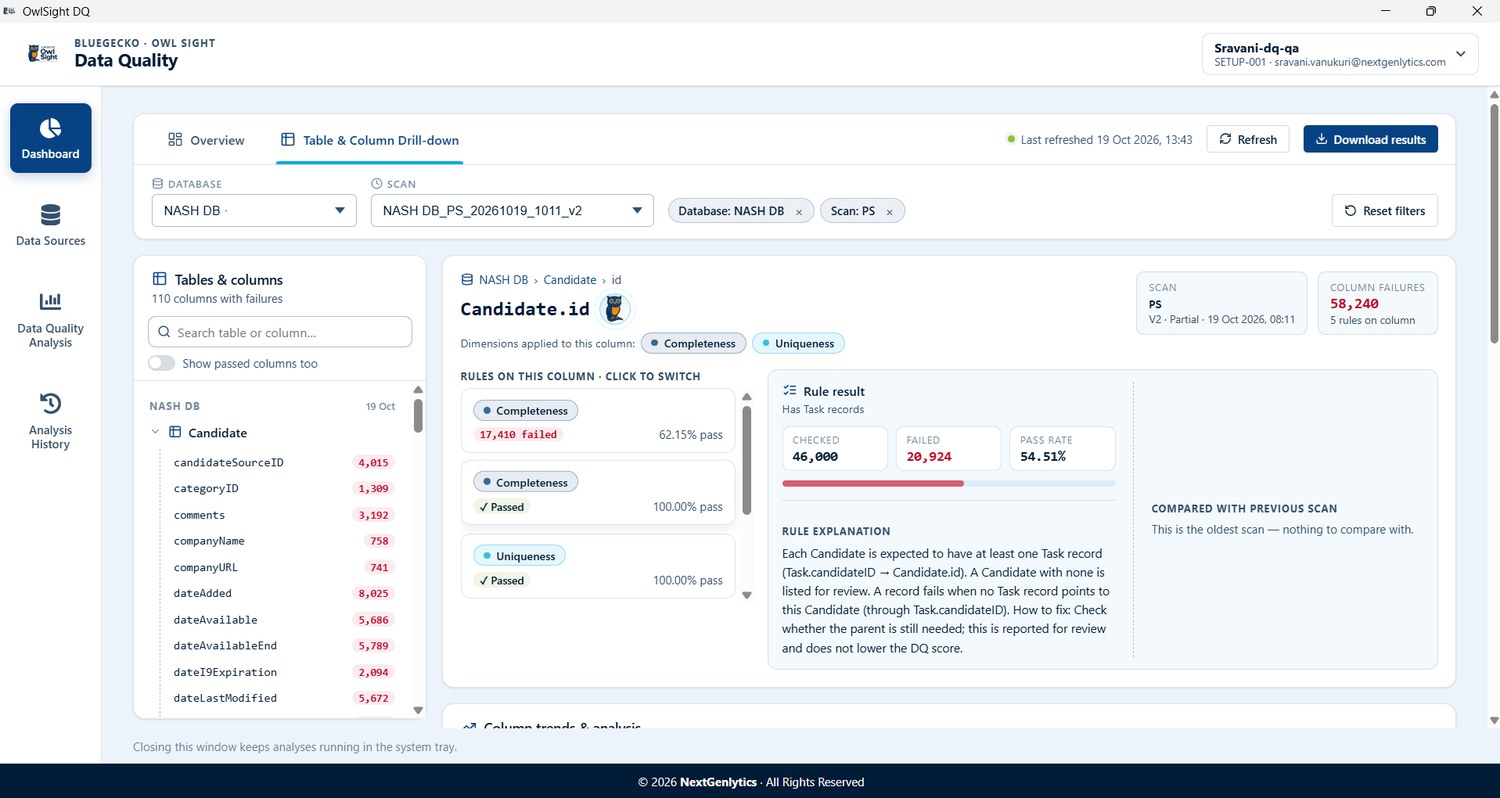Click Reset filters button

click(1385, 211)
